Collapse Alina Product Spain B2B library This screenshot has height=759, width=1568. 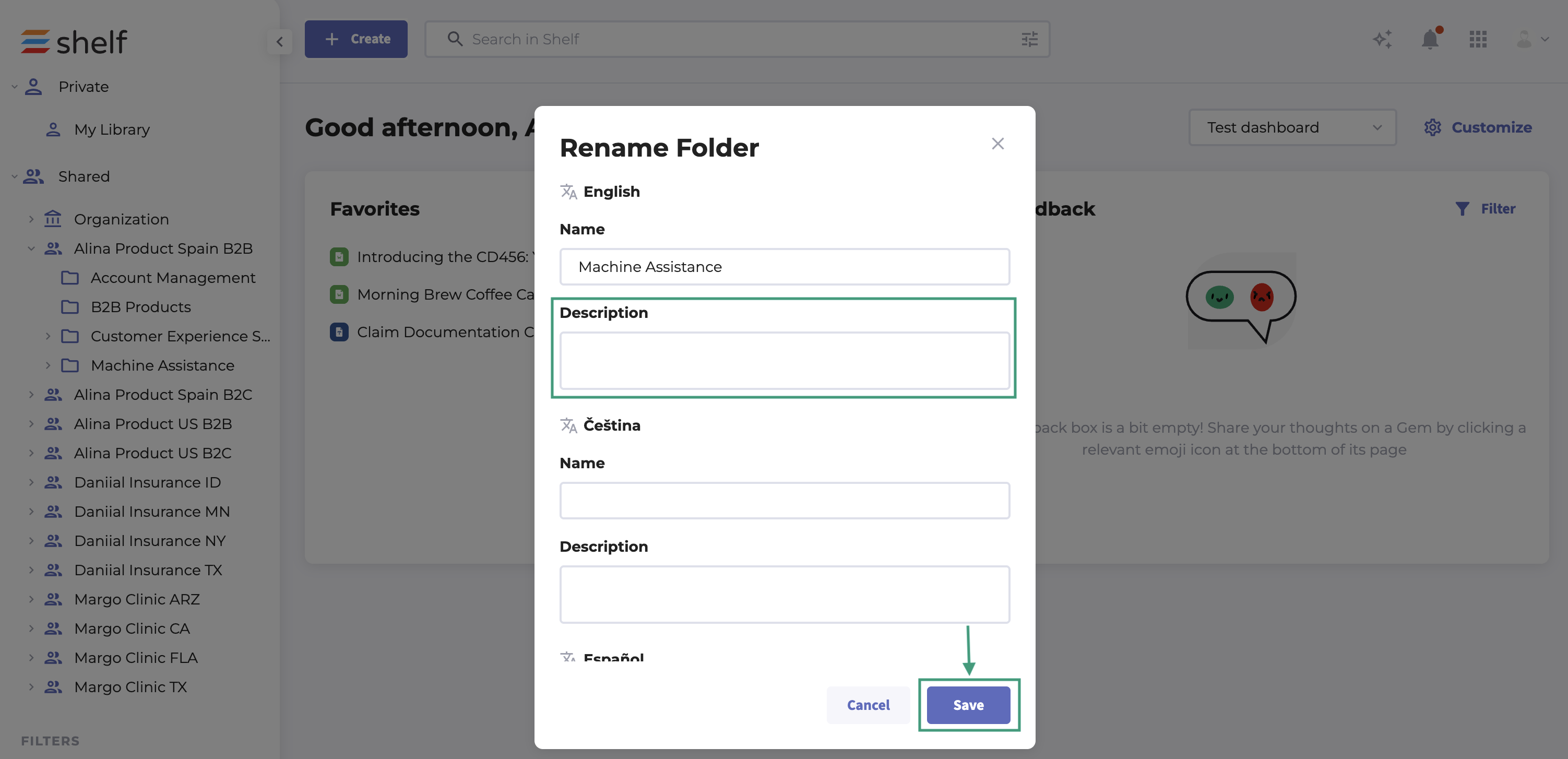tap(31, 248)
